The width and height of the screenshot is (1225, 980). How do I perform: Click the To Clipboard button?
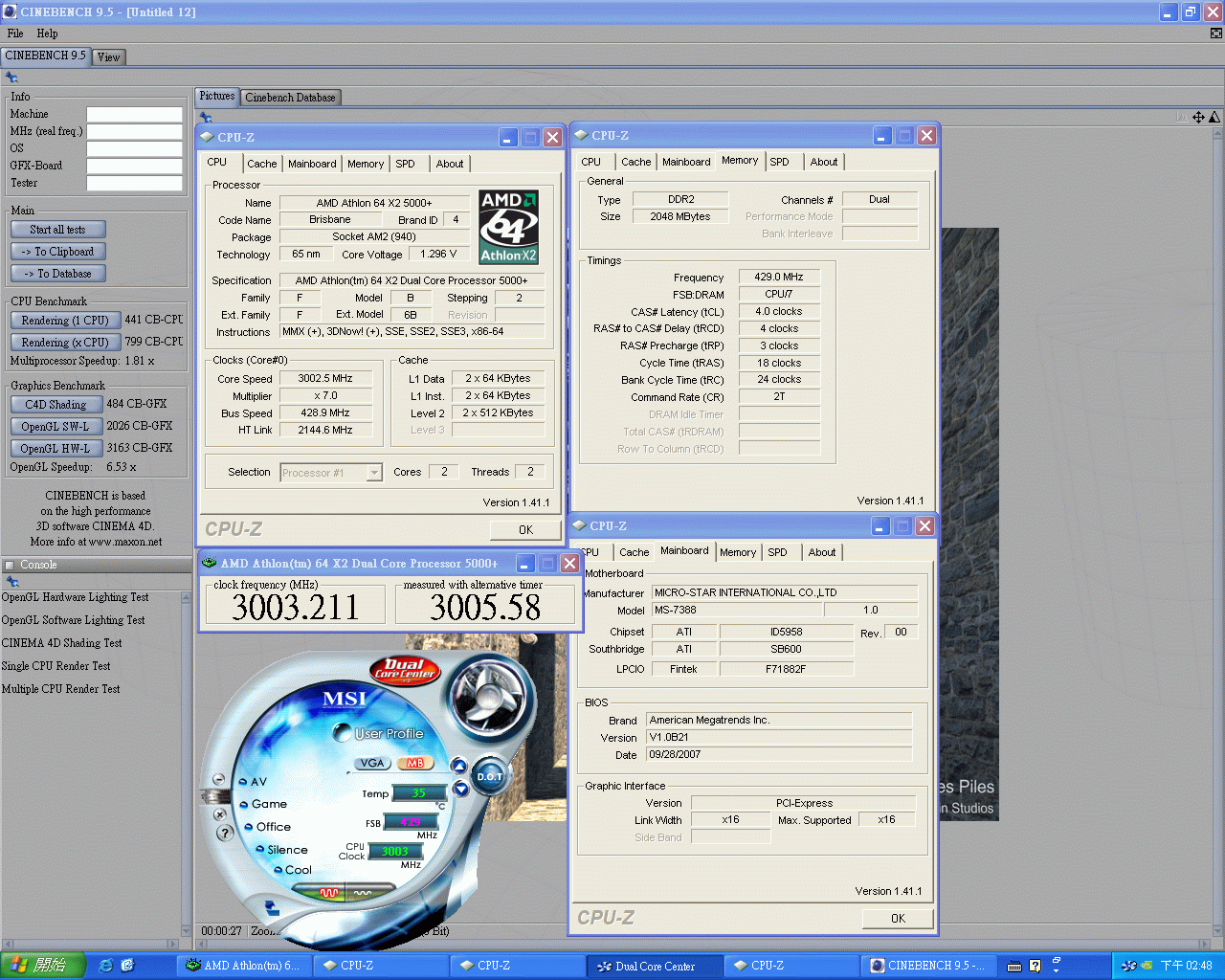click(57, 252)
